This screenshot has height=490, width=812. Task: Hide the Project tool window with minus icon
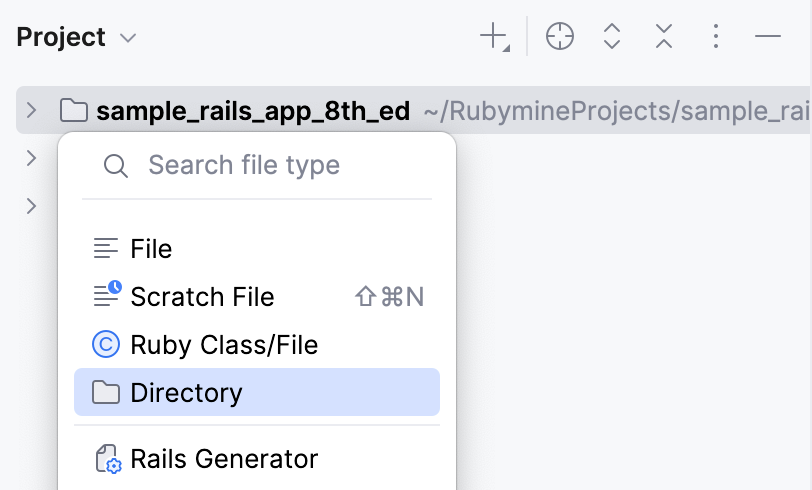tap(768, 38)
